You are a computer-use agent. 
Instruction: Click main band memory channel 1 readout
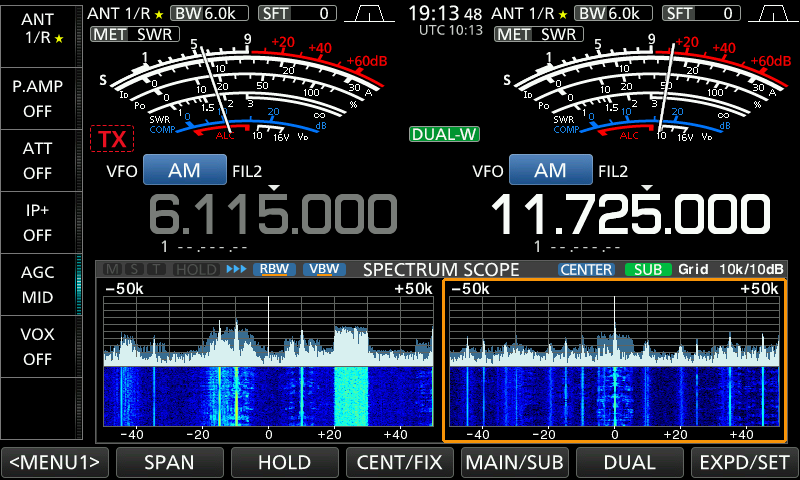(204, 247)
